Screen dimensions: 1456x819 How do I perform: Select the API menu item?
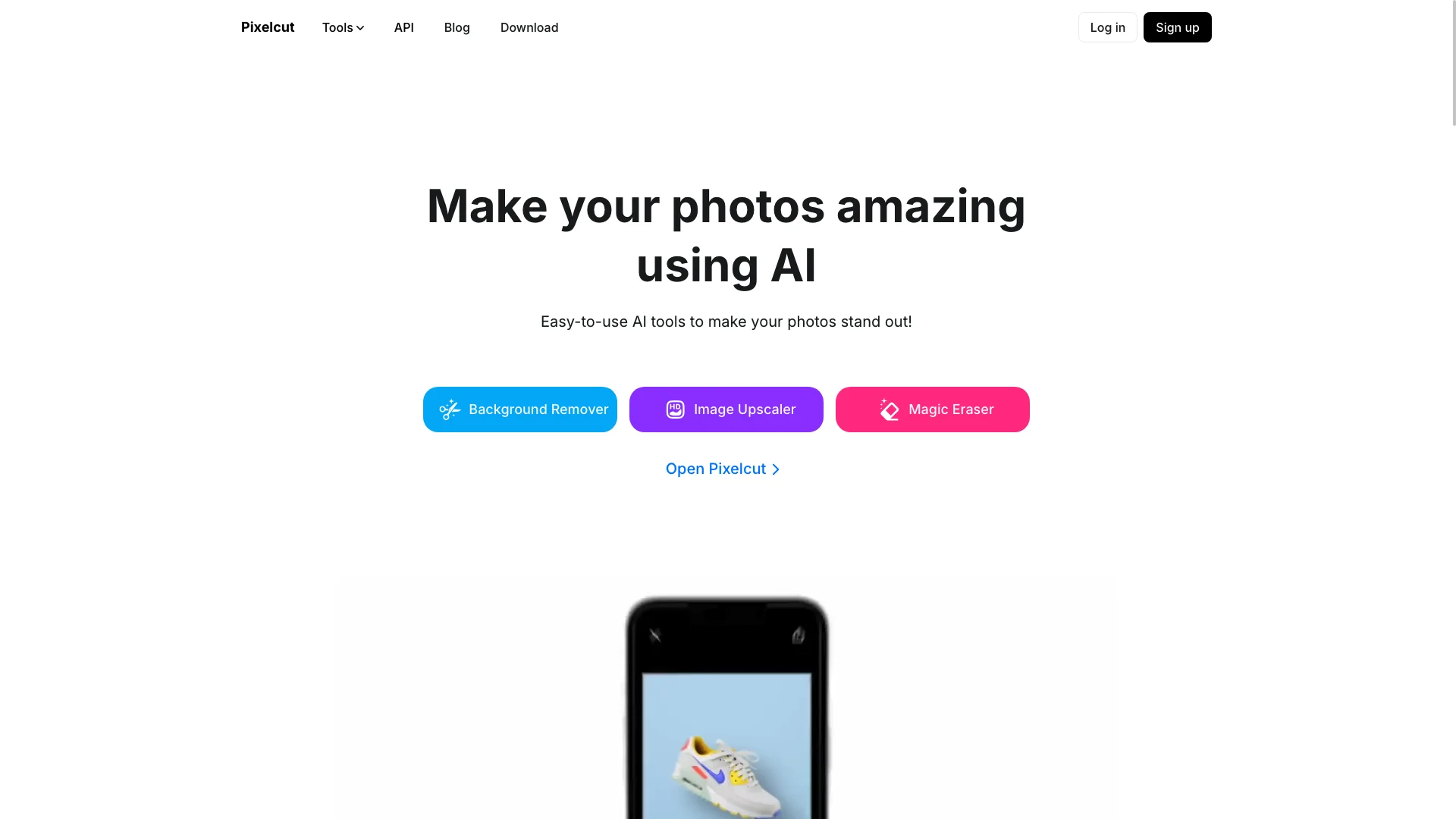click(x=404, y=27)
